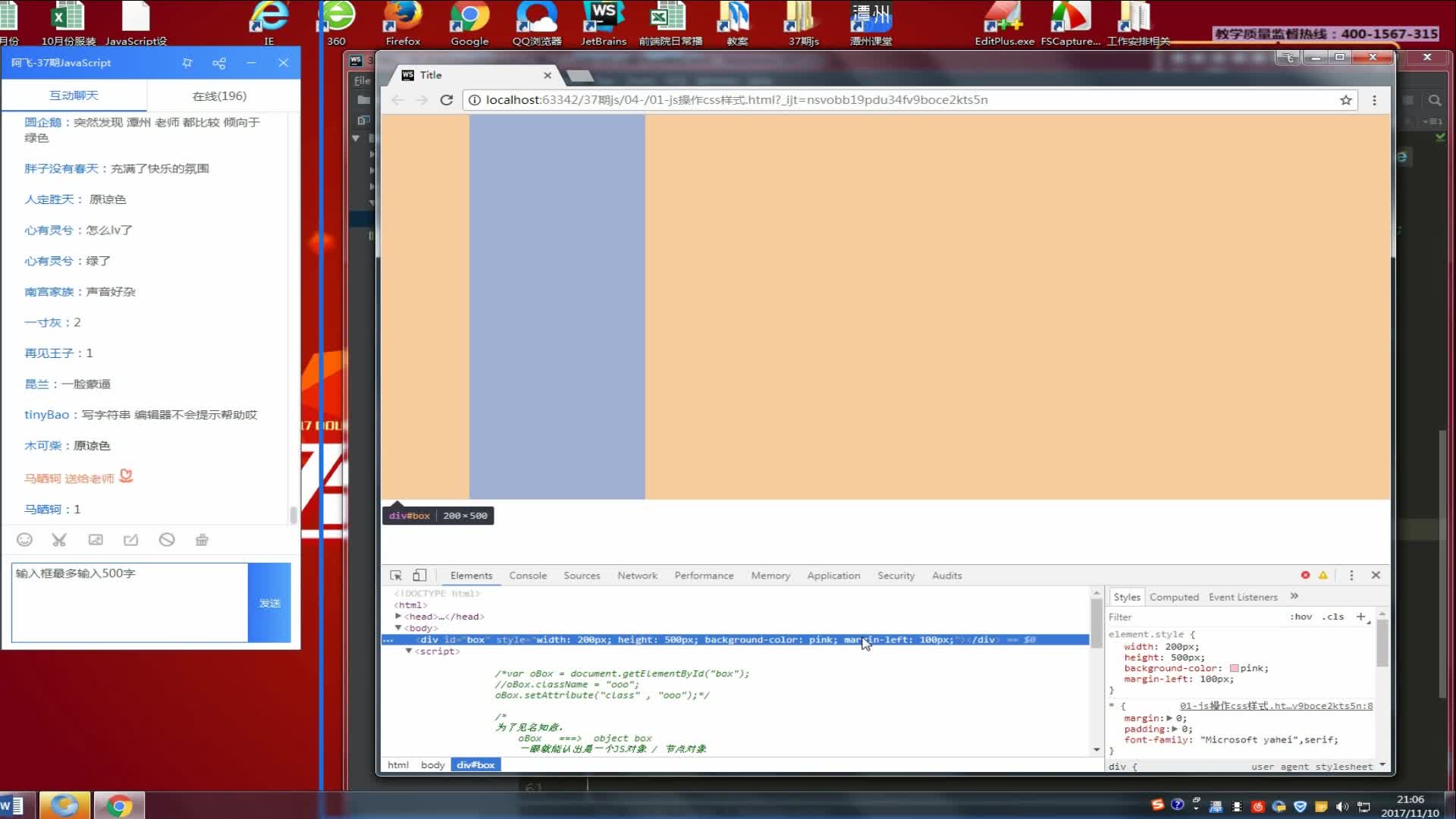Bookmark this page with the star icon
This screenshot has width=1456, height=819.
coord(1346,100)
